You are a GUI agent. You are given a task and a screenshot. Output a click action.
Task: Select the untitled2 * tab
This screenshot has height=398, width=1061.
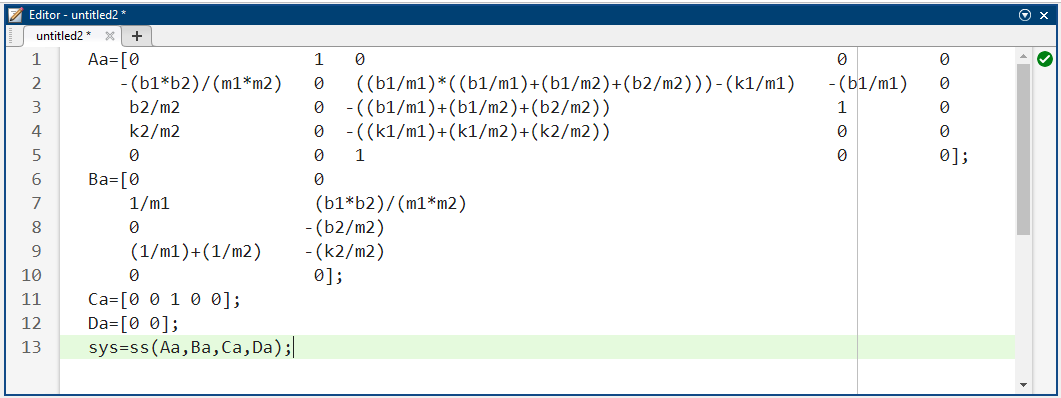tap(64, 36)
